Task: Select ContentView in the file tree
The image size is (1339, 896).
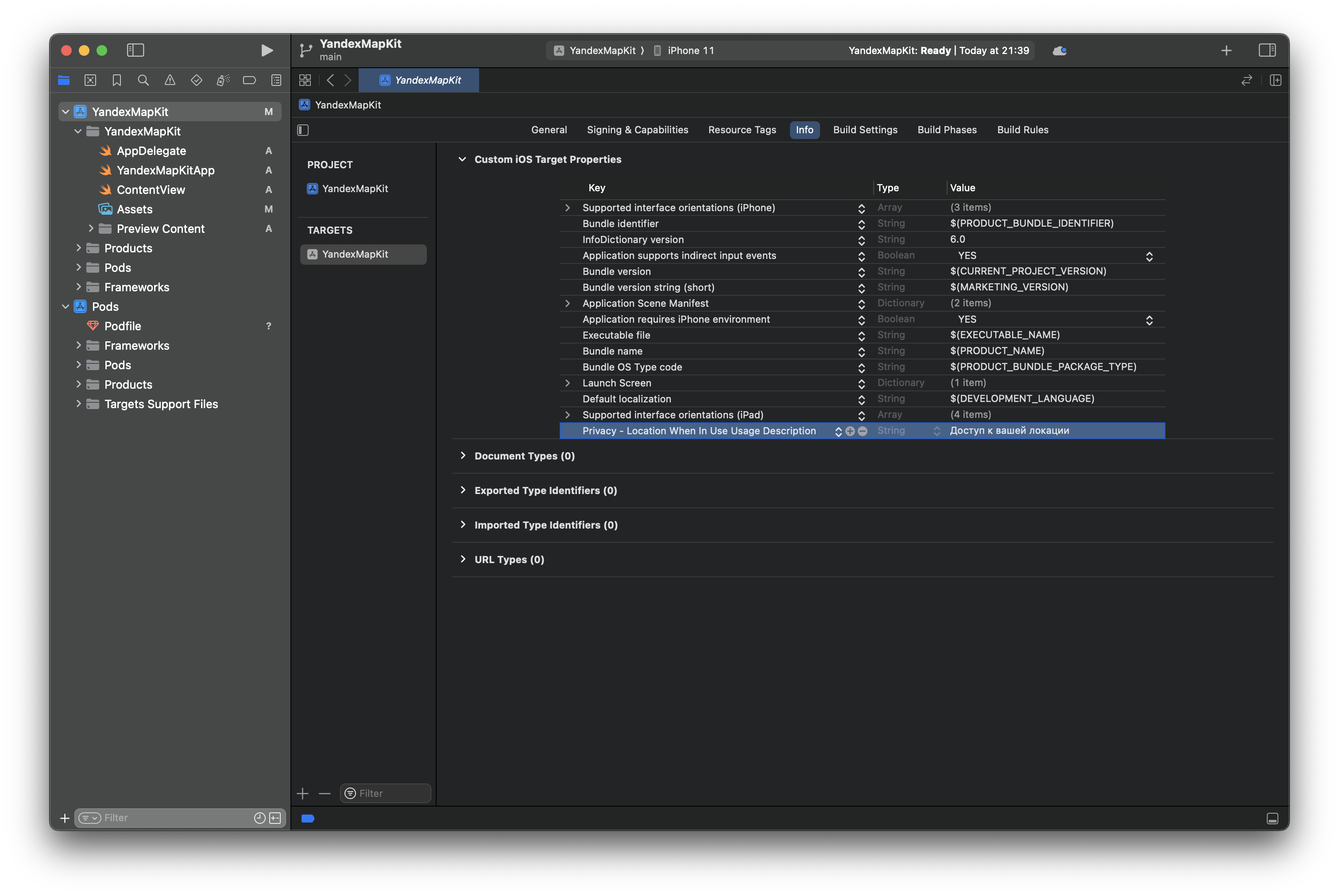Action: pos(151,190)
